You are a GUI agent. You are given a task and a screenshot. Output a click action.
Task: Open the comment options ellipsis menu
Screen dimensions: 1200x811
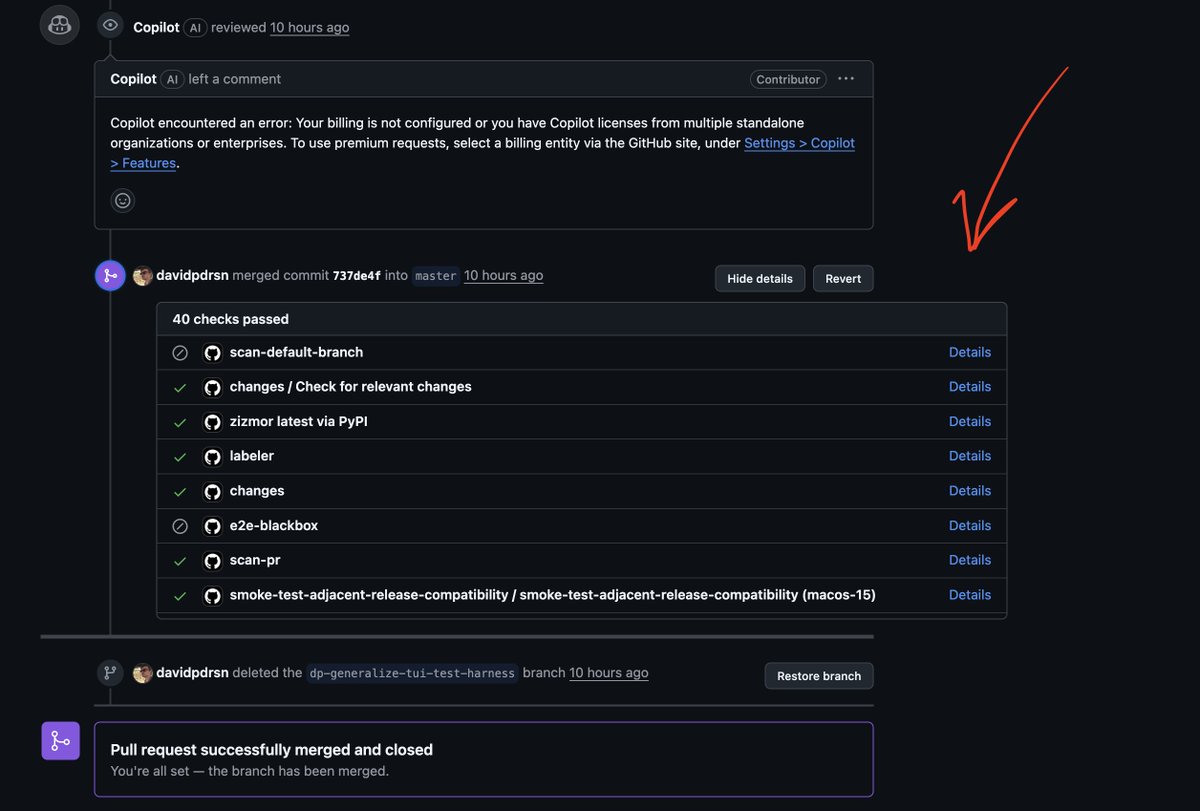click(x=846, y=79)
